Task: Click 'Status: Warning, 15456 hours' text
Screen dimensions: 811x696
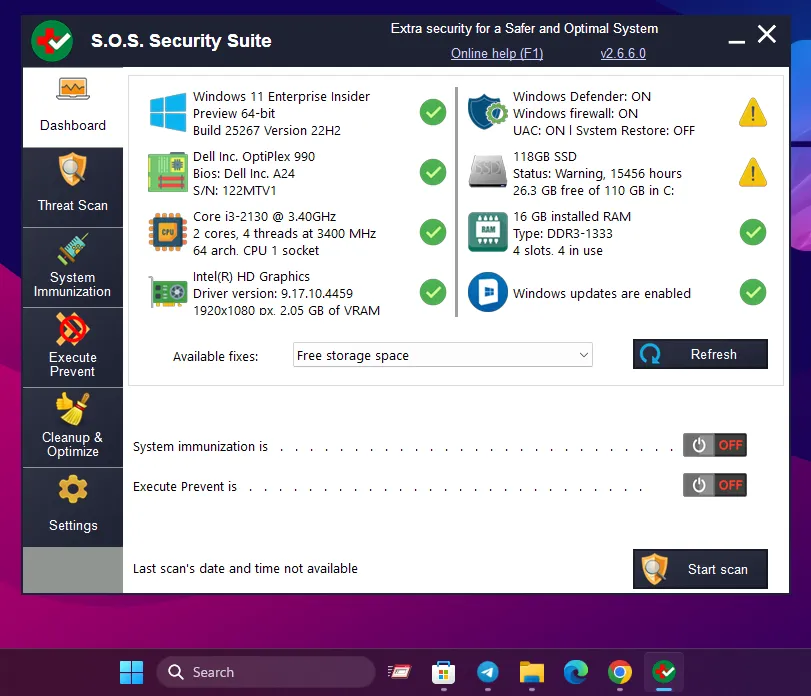Action: [x=597, y=173]
